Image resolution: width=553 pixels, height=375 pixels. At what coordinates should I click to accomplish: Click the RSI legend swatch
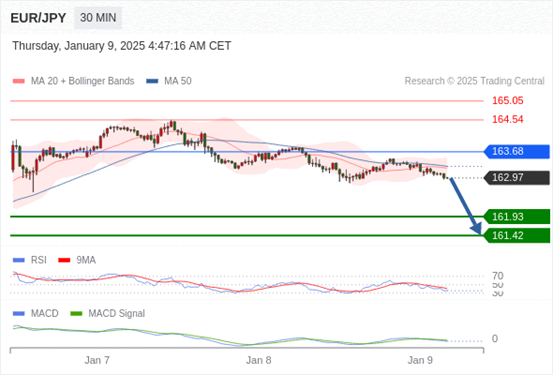[19, 260]
